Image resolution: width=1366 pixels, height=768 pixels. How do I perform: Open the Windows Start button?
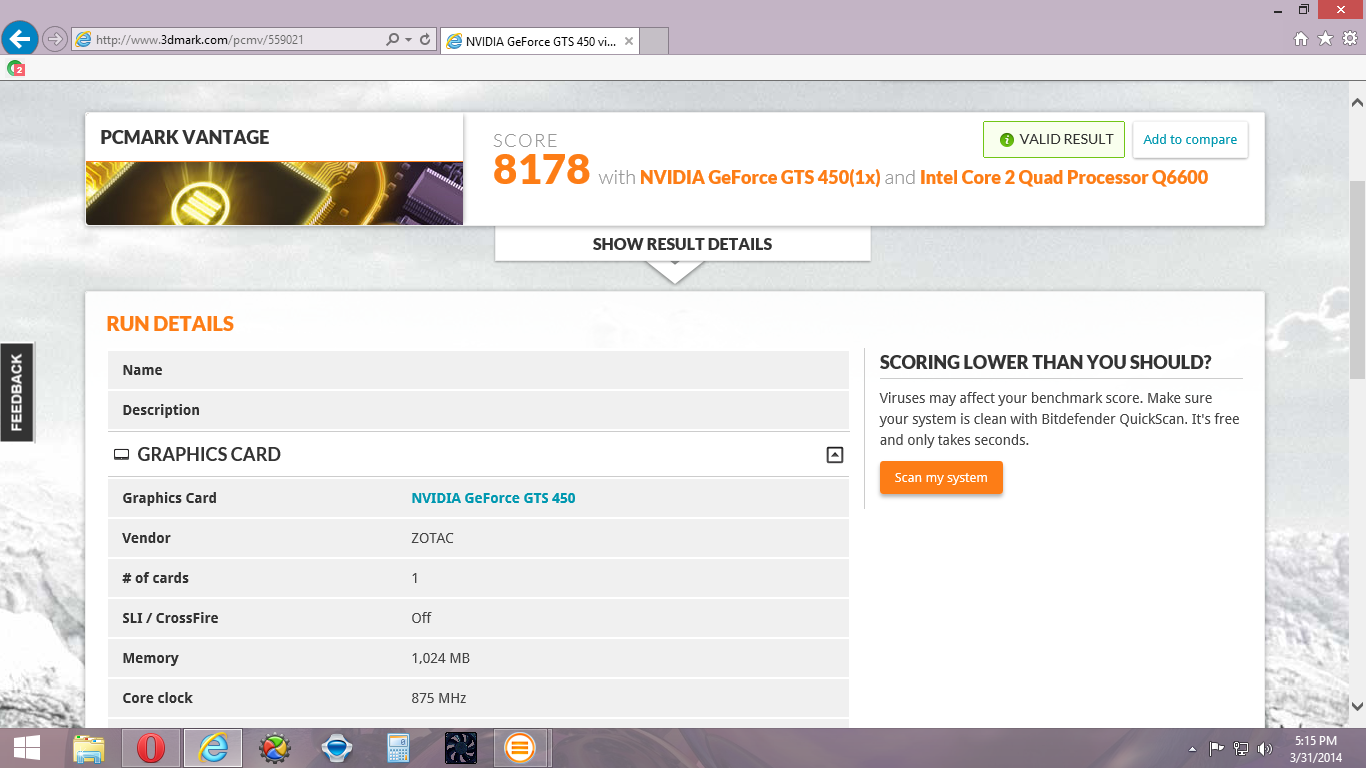[27, 748]
